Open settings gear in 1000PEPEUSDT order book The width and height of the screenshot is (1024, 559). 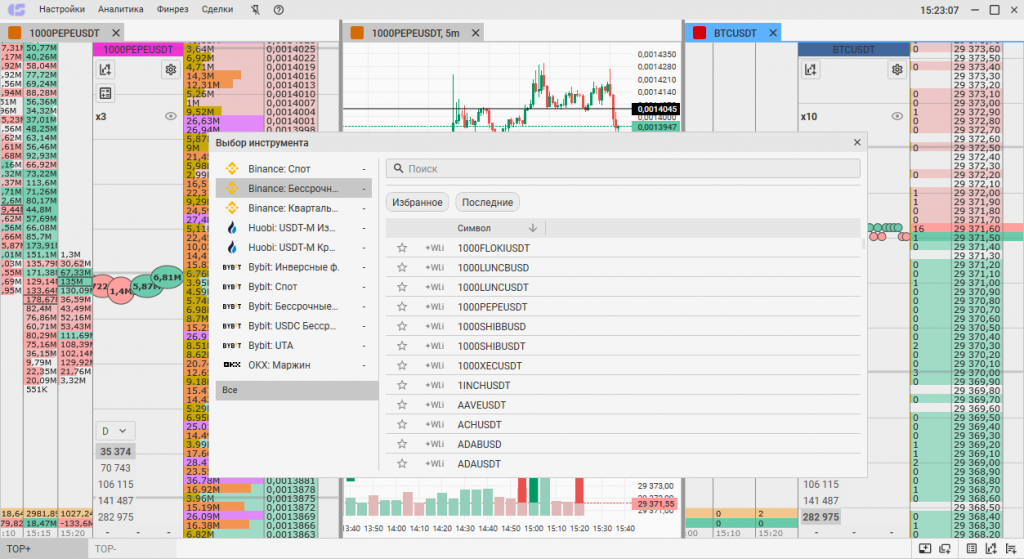pos(170,69)
